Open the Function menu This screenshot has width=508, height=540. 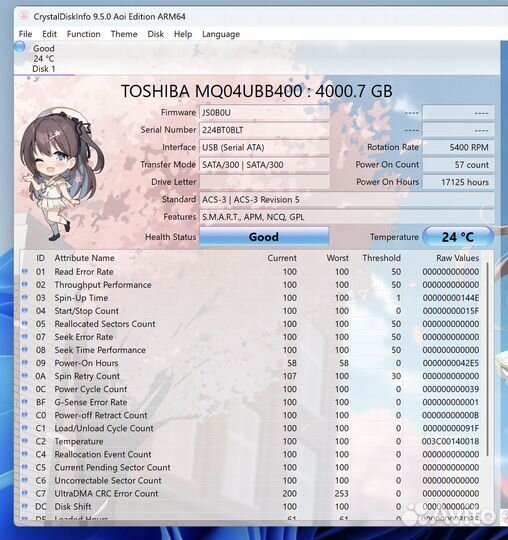pos(84,34)
